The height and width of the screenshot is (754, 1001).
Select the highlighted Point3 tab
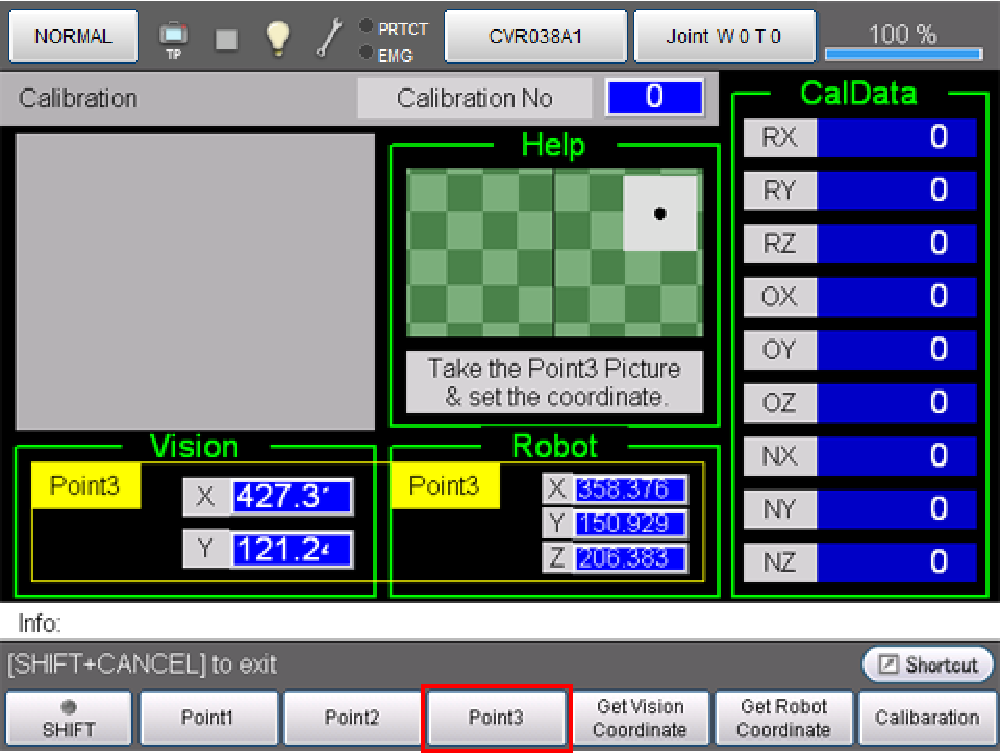click(x=496, y=718)
